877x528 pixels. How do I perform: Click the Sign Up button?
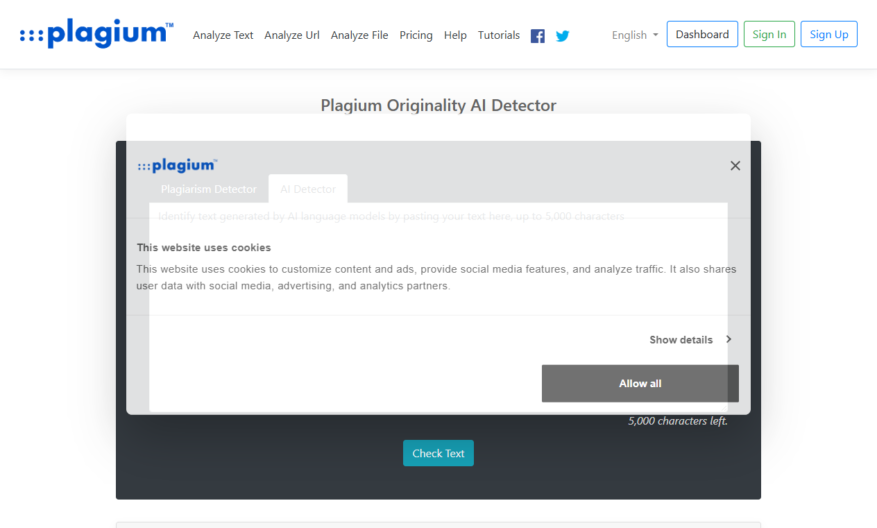click(829, 34)
